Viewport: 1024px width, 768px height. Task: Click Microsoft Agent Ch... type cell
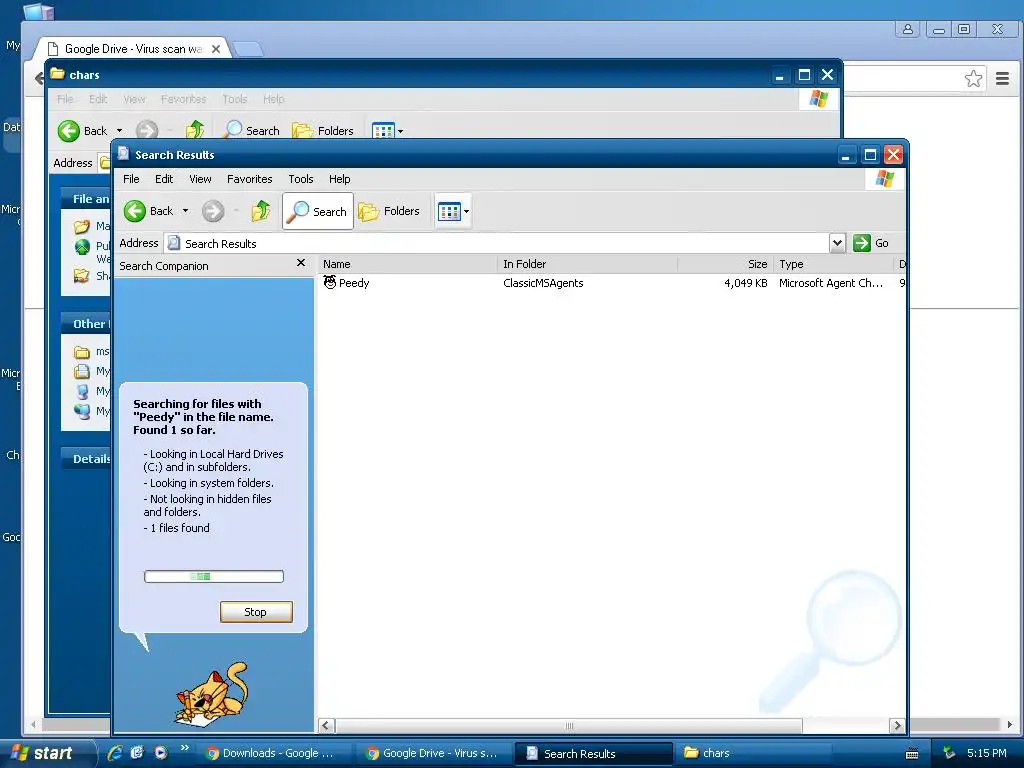831,283
